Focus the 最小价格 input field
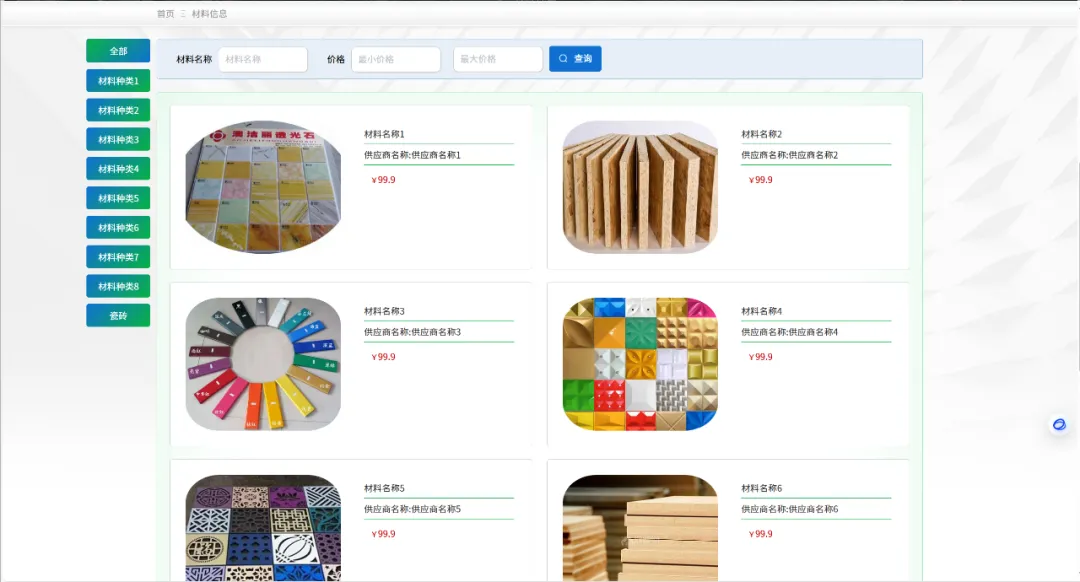 coord(396,59)
